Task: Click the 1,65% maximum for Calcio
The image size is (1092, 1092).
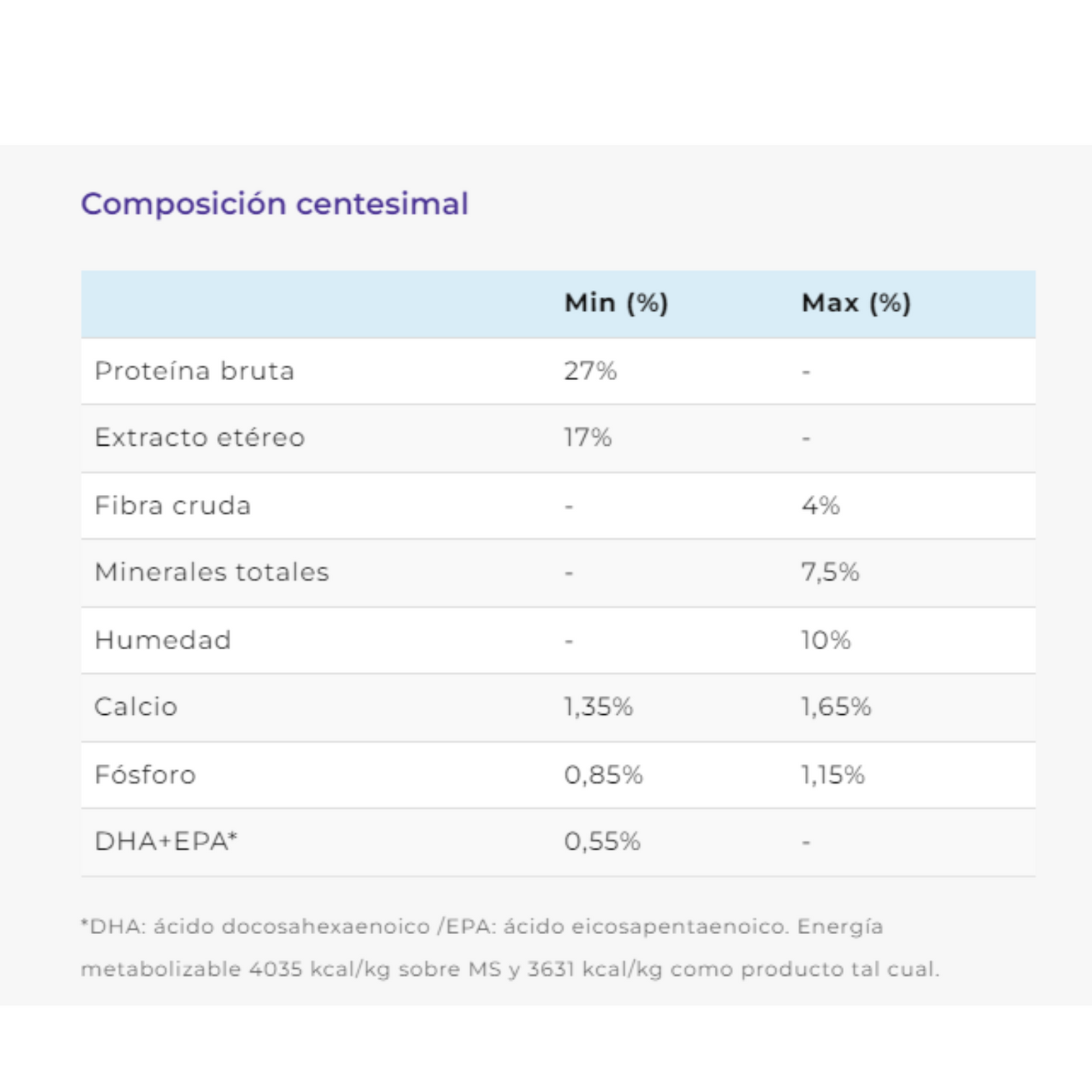Action: pyautogui.click(x=837, y=707)
